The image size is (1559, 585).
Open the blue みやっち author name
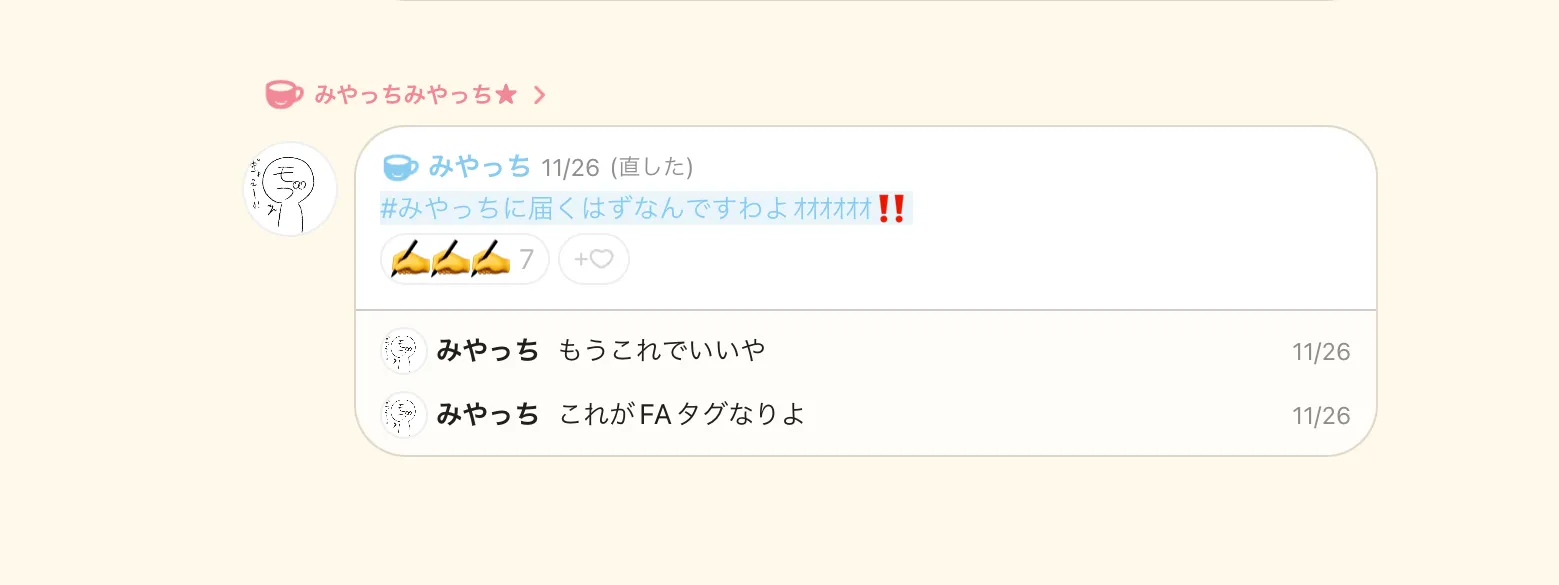[x=480, y=167]
